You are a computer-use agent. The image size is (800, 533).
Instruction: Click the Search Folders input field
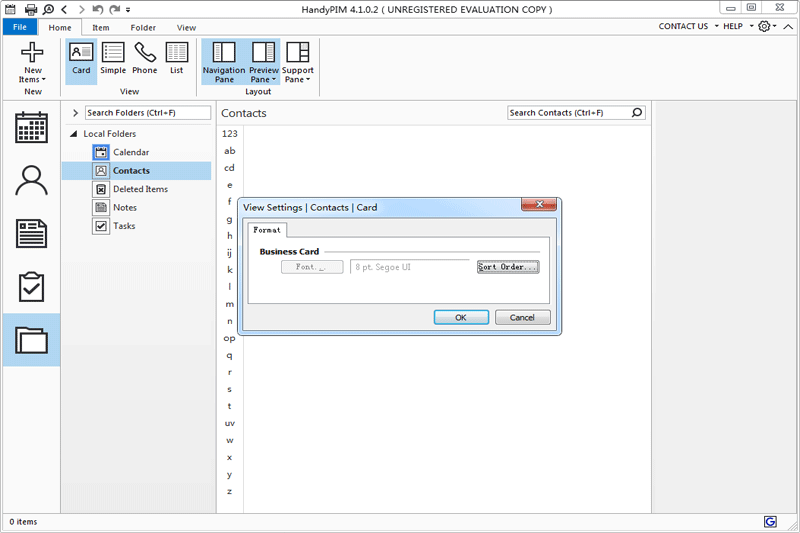[x=147, y=113]
